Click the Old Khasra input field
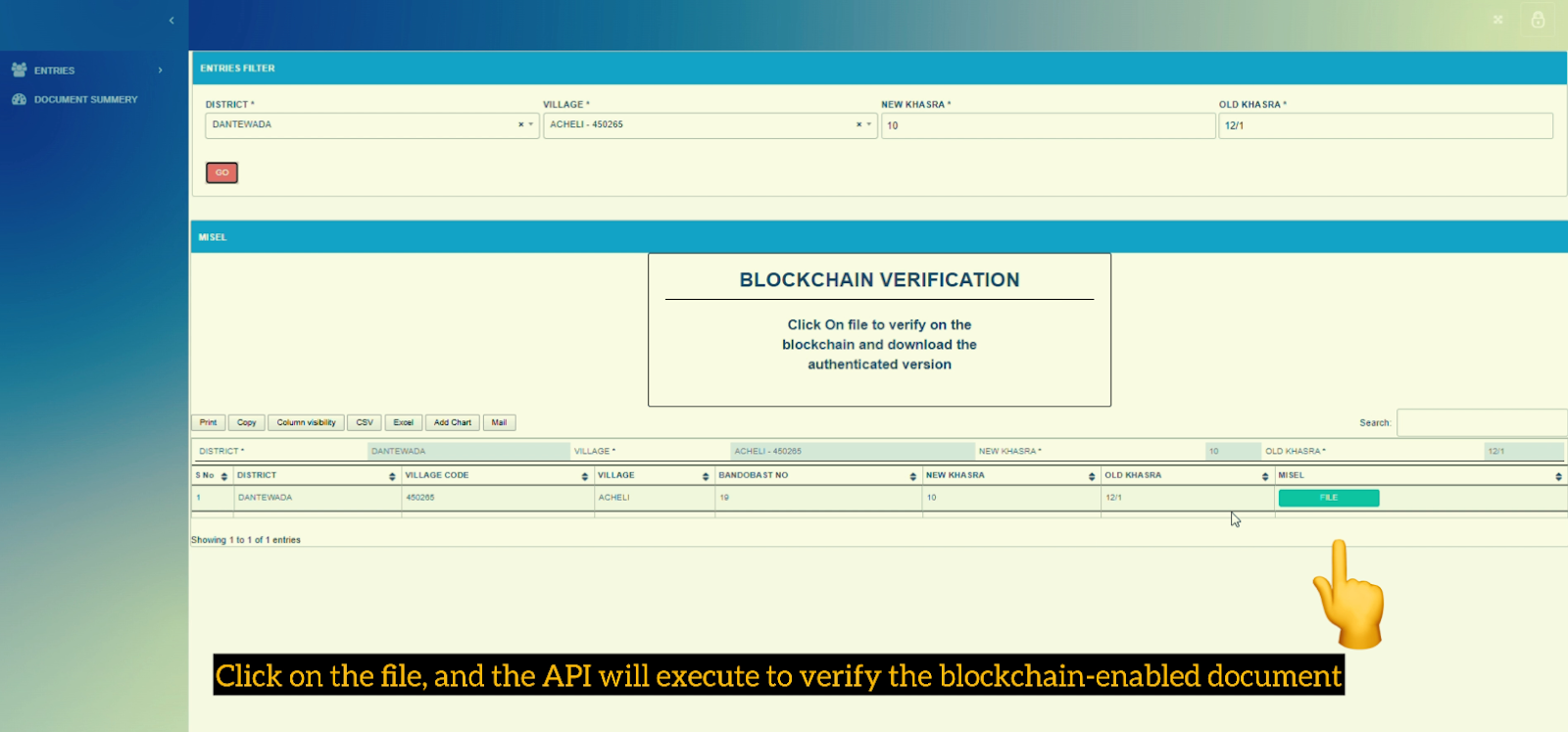The height and width of the screenshot is (732, 1568). (x=1385, y=125)
